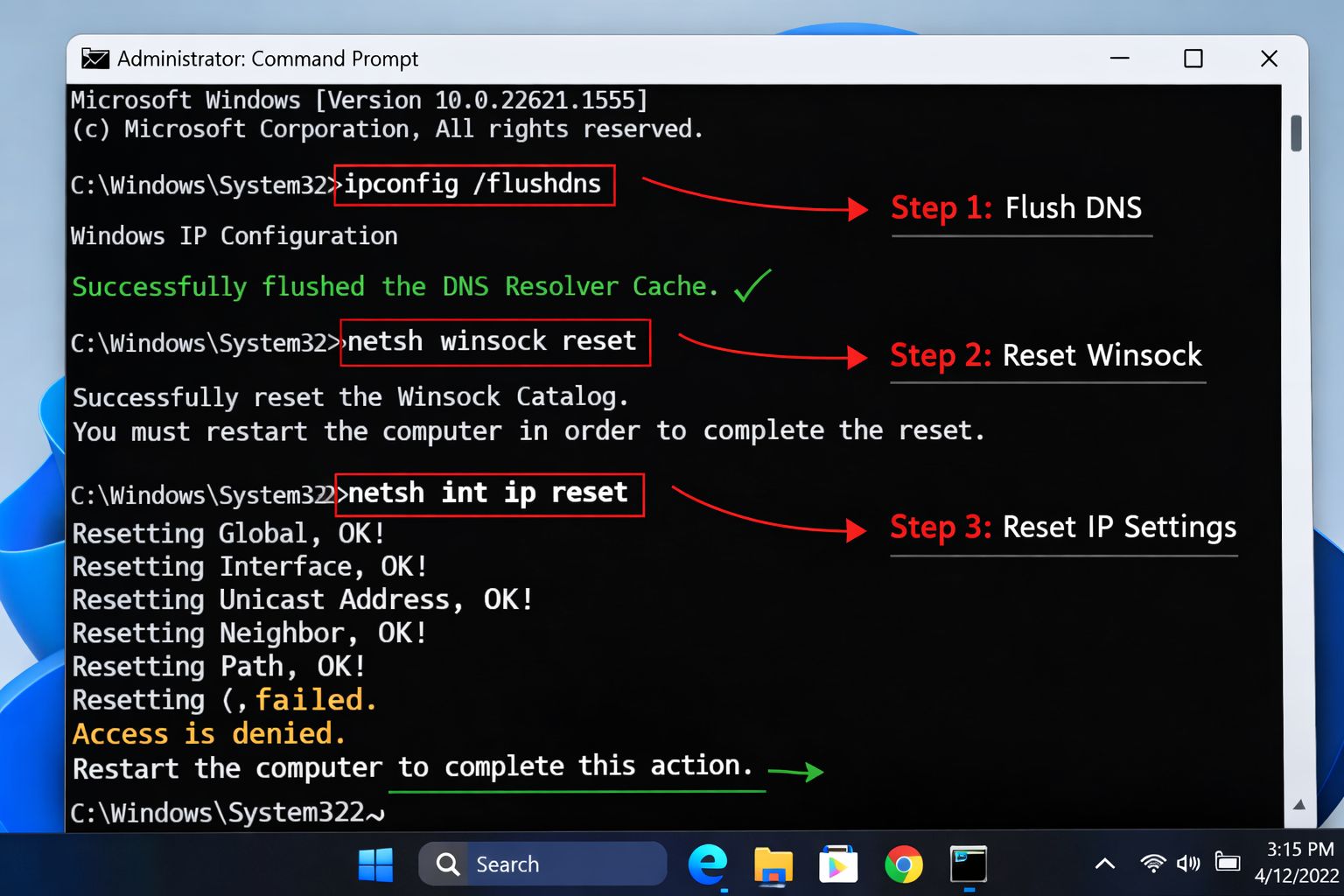Screen dimensions: 1344x896
Task: Launch Google Chrome from taskbar
Action: point(903,864)
